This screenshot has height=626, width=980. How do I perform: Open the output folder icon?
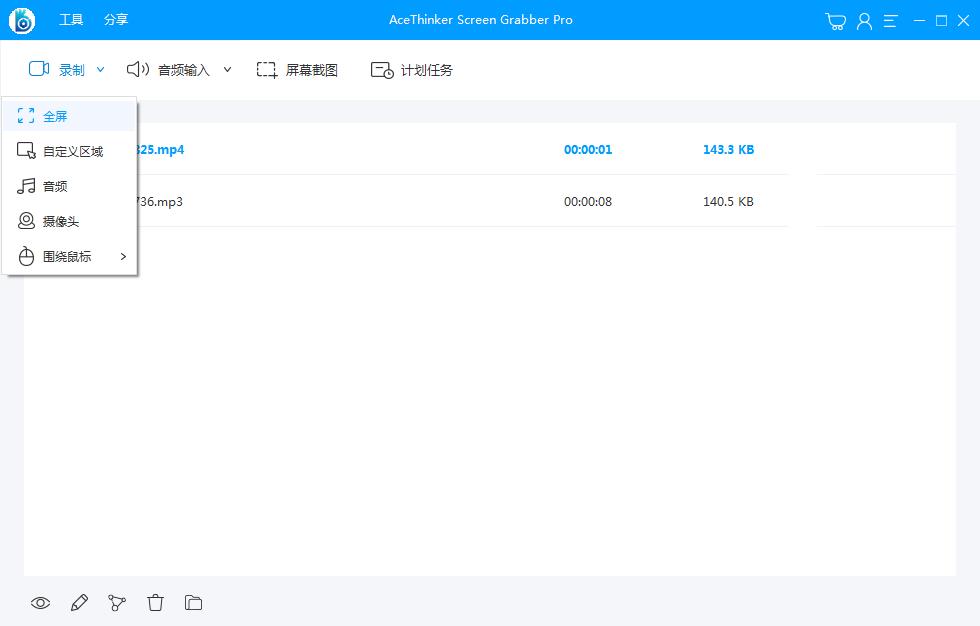coord(193,603)
